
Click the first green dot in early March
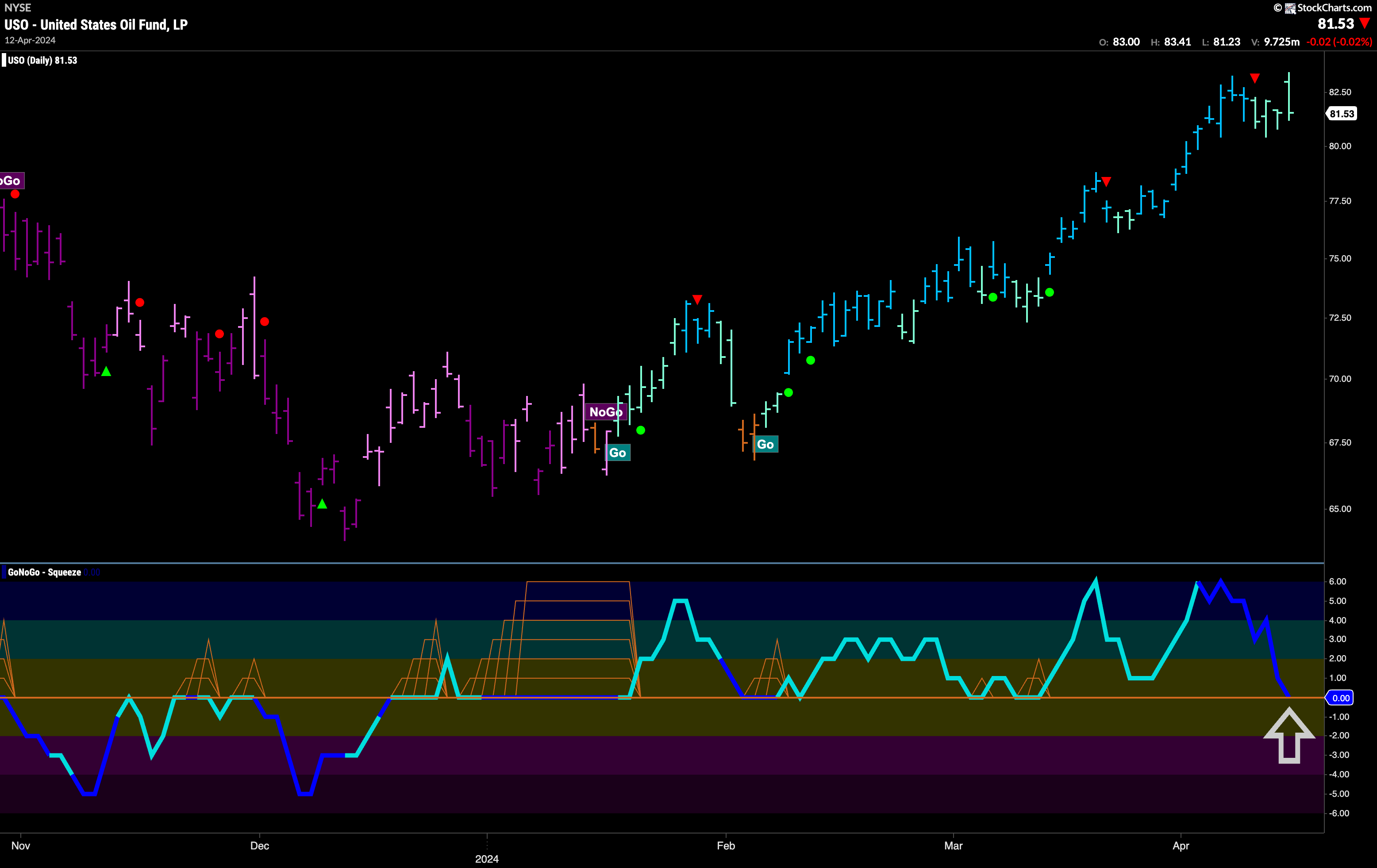[993, 297]
